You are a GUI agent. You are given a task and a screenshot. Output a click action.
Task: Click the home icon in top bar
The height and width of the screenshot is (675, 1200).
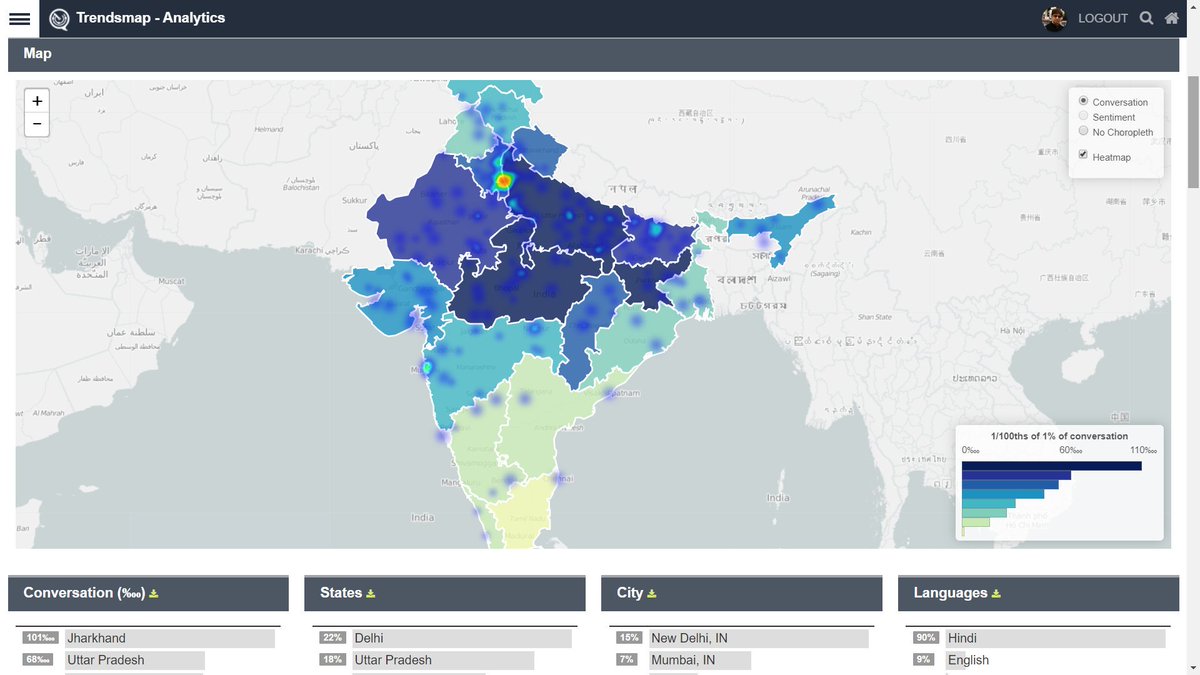1171,17
